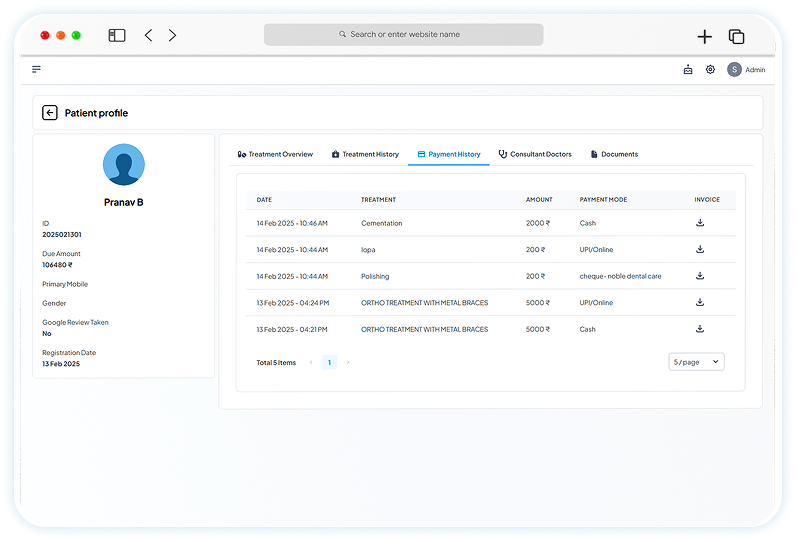Click the INVOICE column header
Image resolution: width=796 pixels, height=541 pixels.
pyautogui.click(x=707, y=200)
